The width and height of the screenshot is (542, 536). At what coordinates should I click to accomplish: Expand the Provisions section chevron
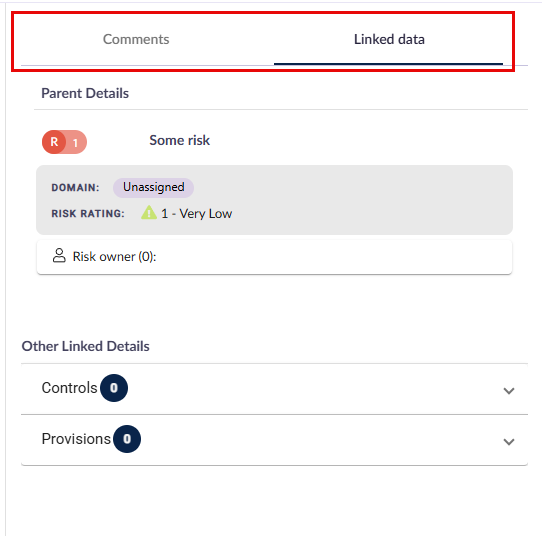(509, 442)
